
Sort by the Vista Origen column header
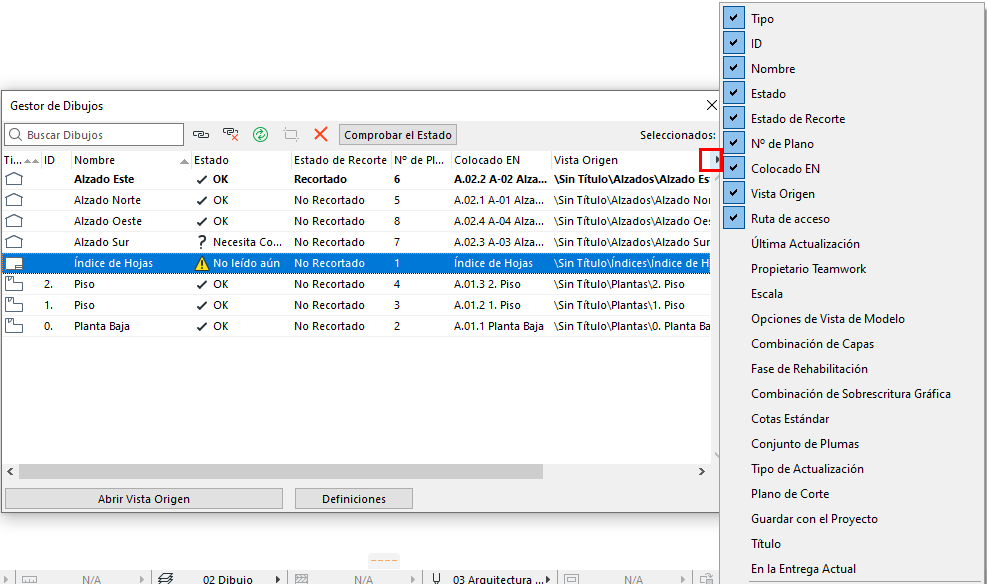point(629,160)
